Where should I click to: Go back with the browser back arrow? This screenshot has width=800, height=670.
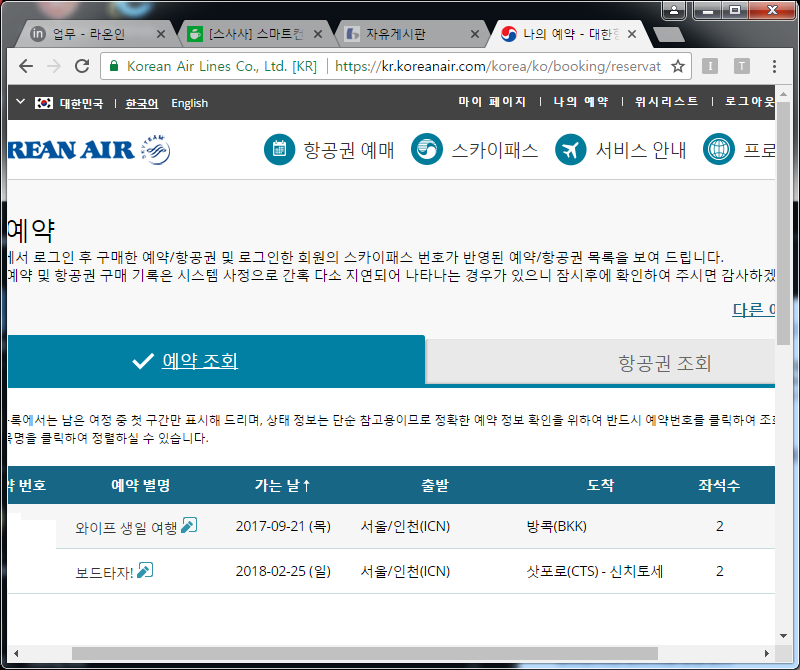coord(26,66)
